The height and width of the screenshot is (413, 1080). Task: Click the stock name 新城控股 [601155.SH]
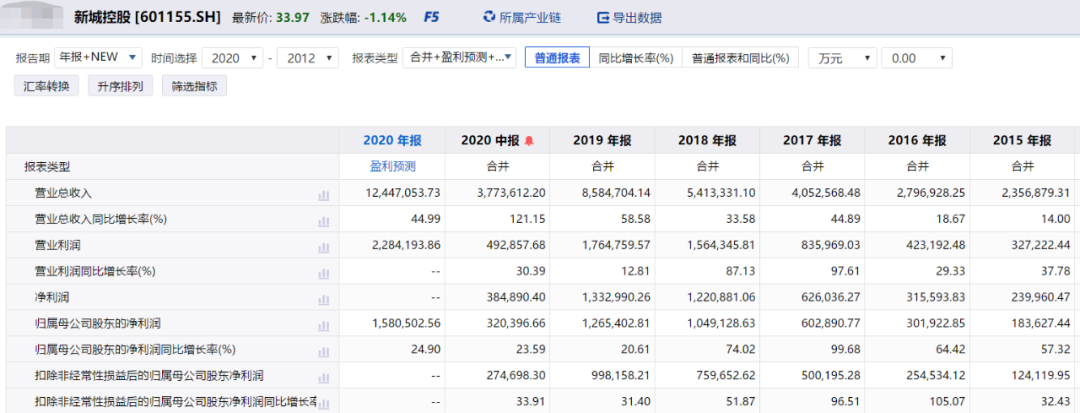[x=147, y=17]
